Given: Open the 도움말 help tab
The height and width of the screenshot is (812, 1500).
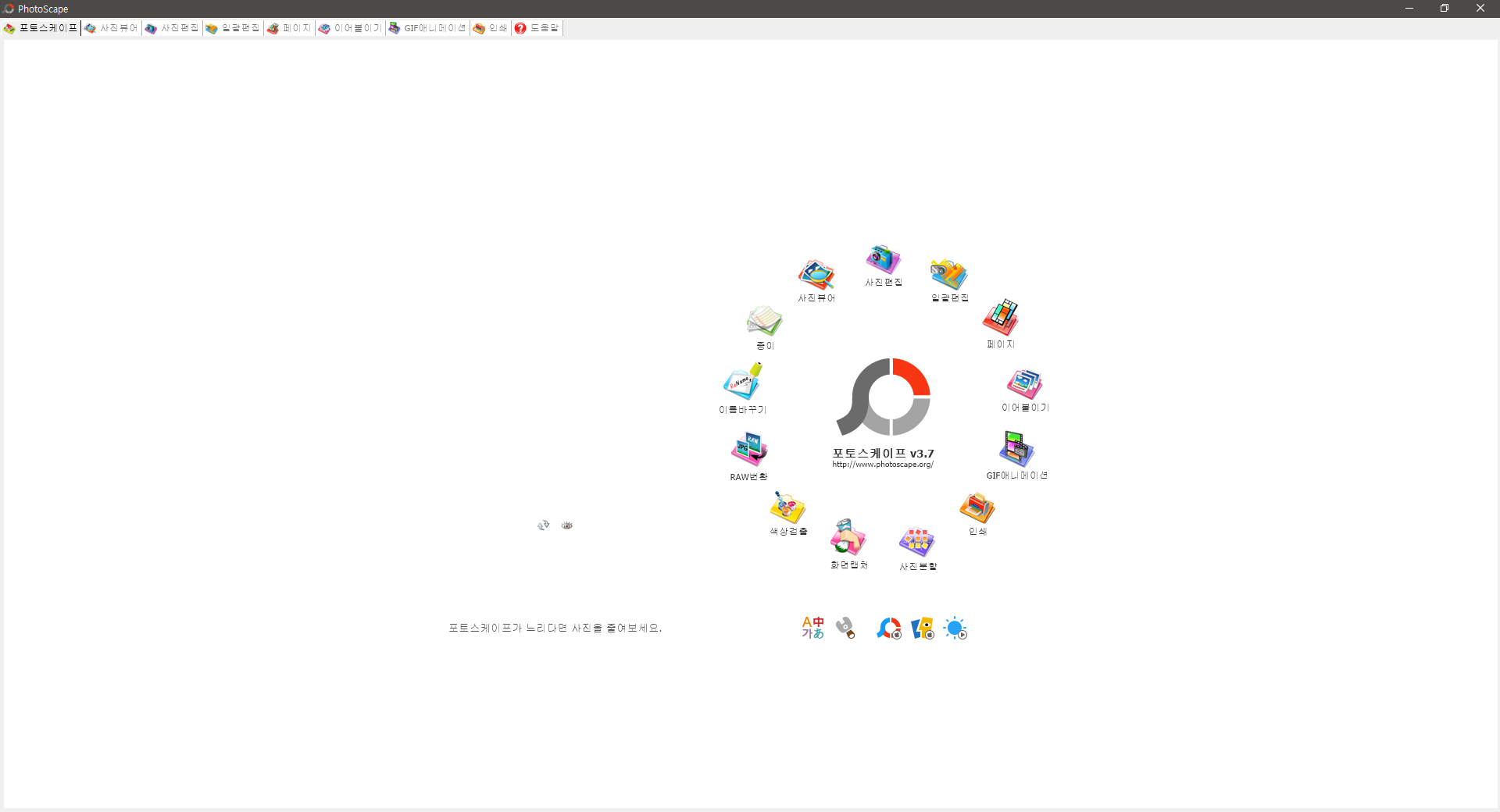Looking at the screenshot, I should [537, 28].
